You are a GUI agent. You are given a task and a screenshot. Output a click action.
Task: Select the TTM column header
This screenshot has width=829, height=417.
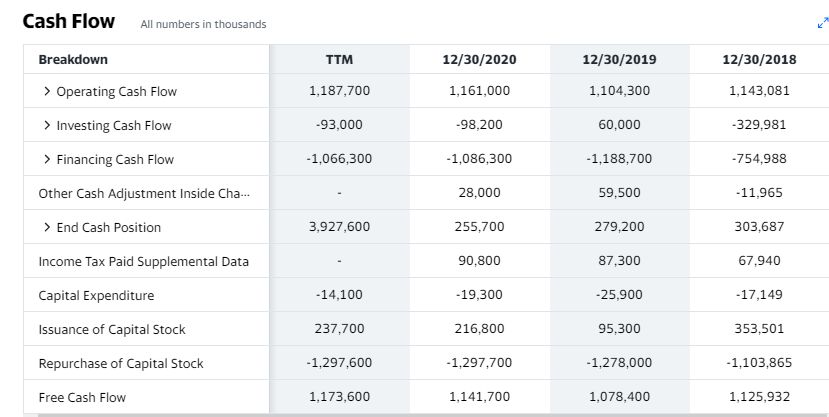(339, 59)
